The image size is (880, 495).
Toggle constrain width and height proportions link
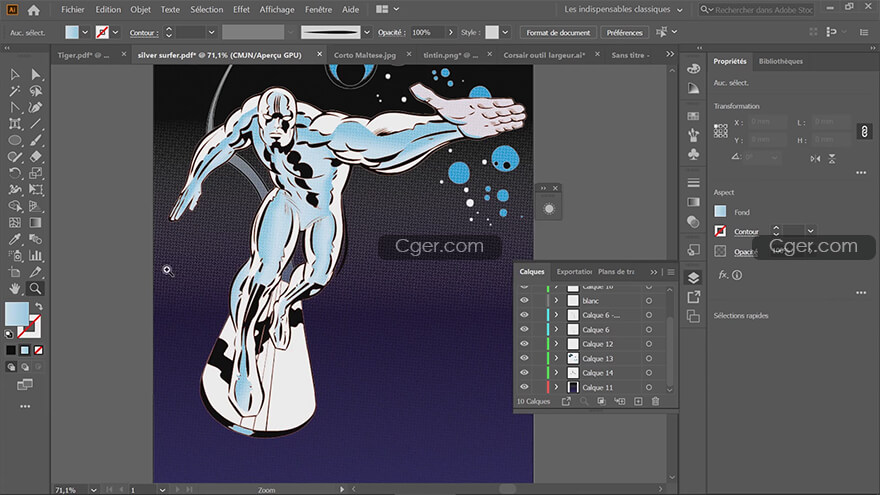pos(864,131)
